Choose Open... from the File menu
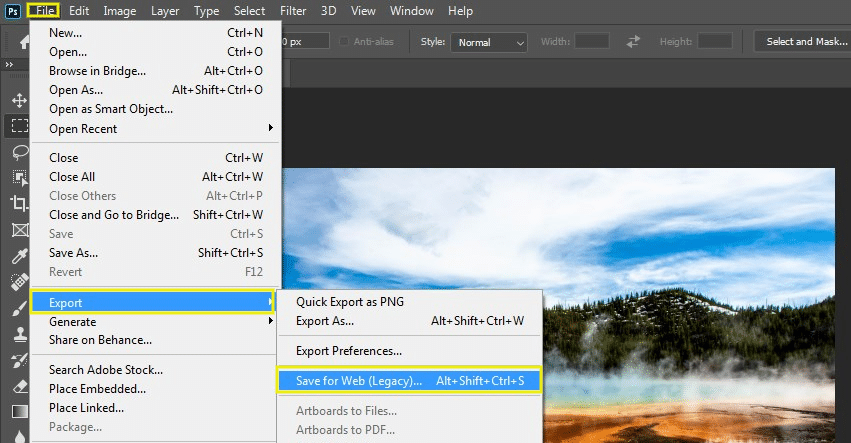Image resolution: width=851 pixels, height=443 pixels. pyautogui.click(x=156, y=52)
